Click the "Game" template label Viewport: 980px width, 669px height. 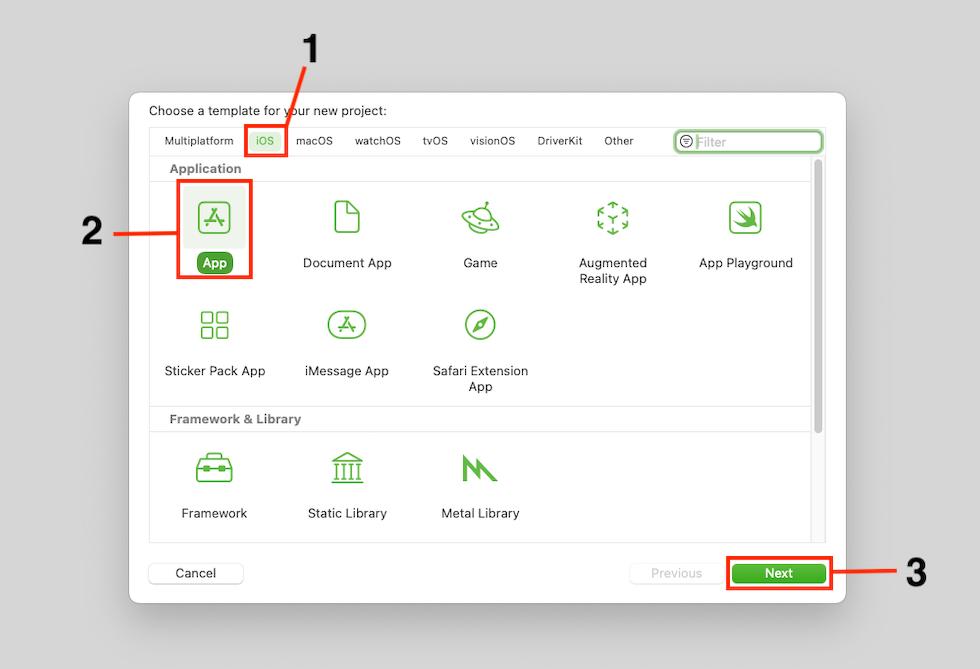pyautogui.click(x=480, y=263)
